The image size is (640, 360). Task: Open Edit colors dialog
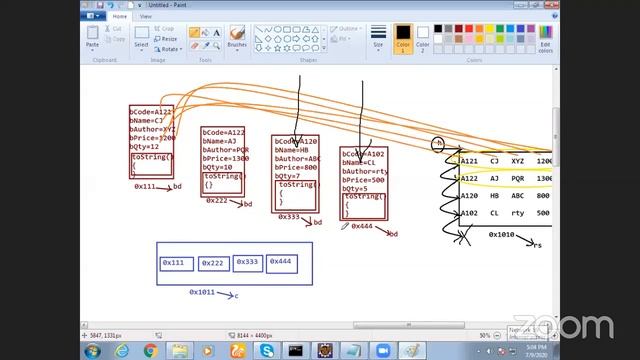(x=545, y=39)
